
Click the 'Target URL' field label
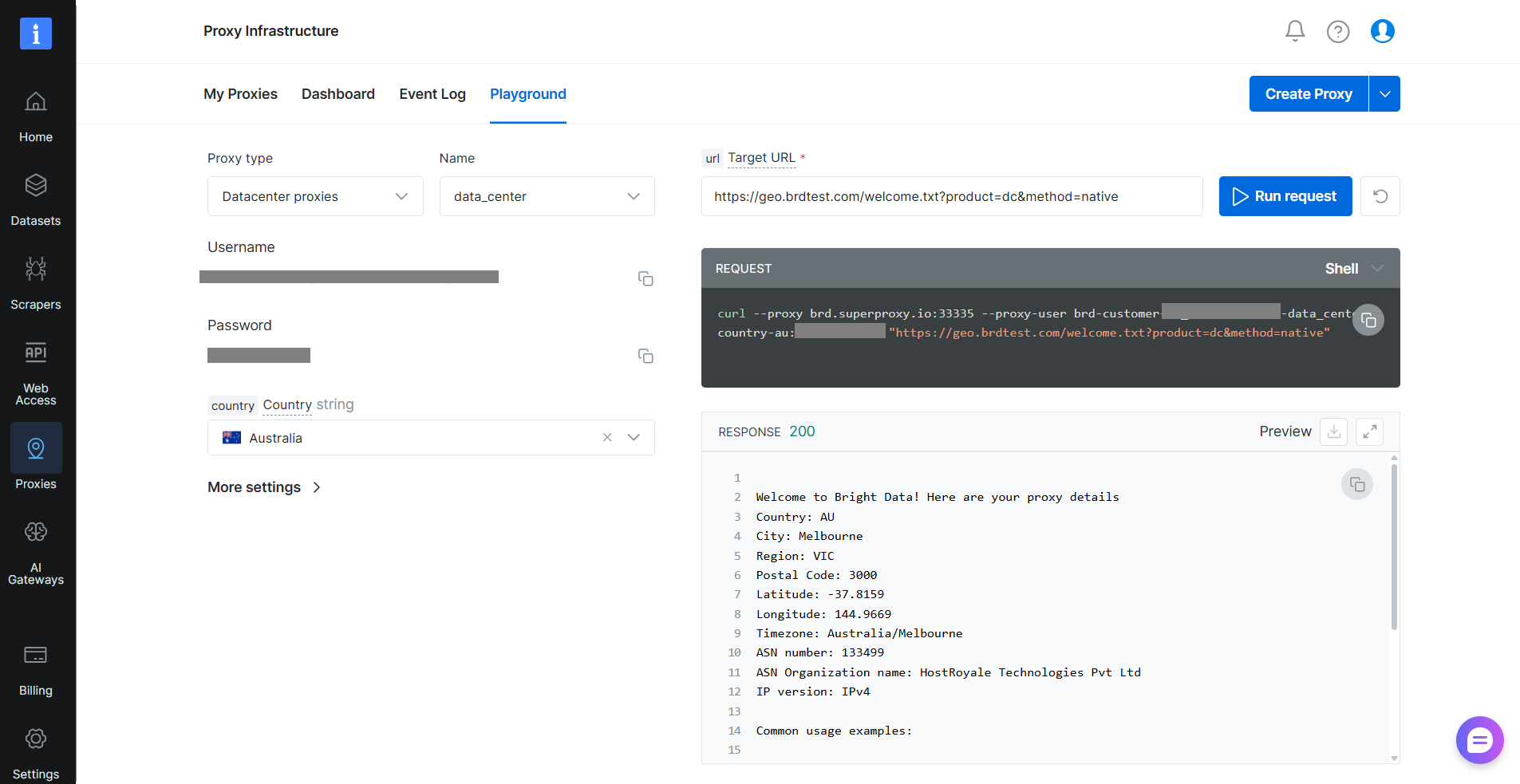pyautogui.click(x=761, y=158)
